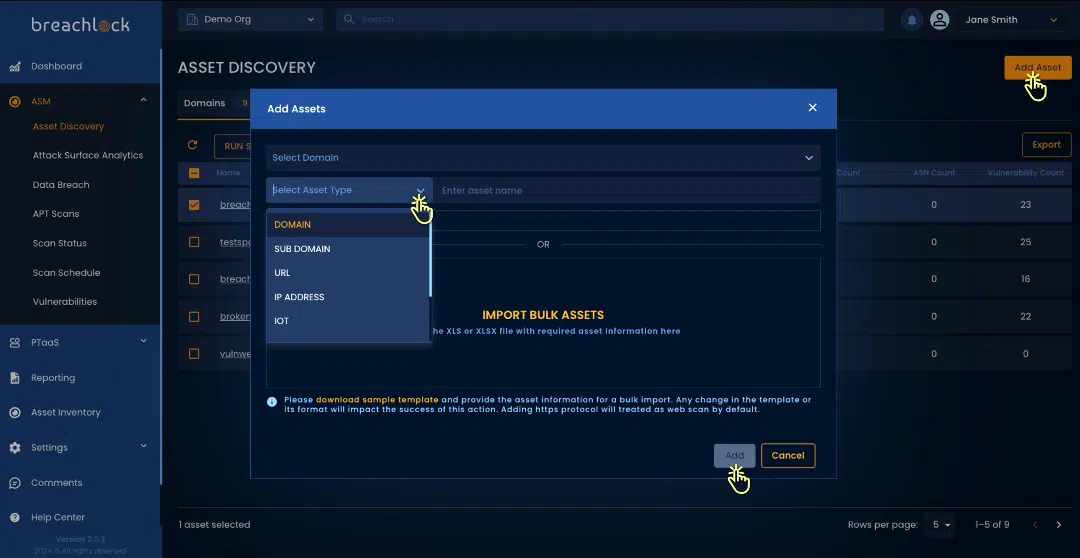Expand the Settings sidebar section
1080x558 pixels.
click(143, 446)
